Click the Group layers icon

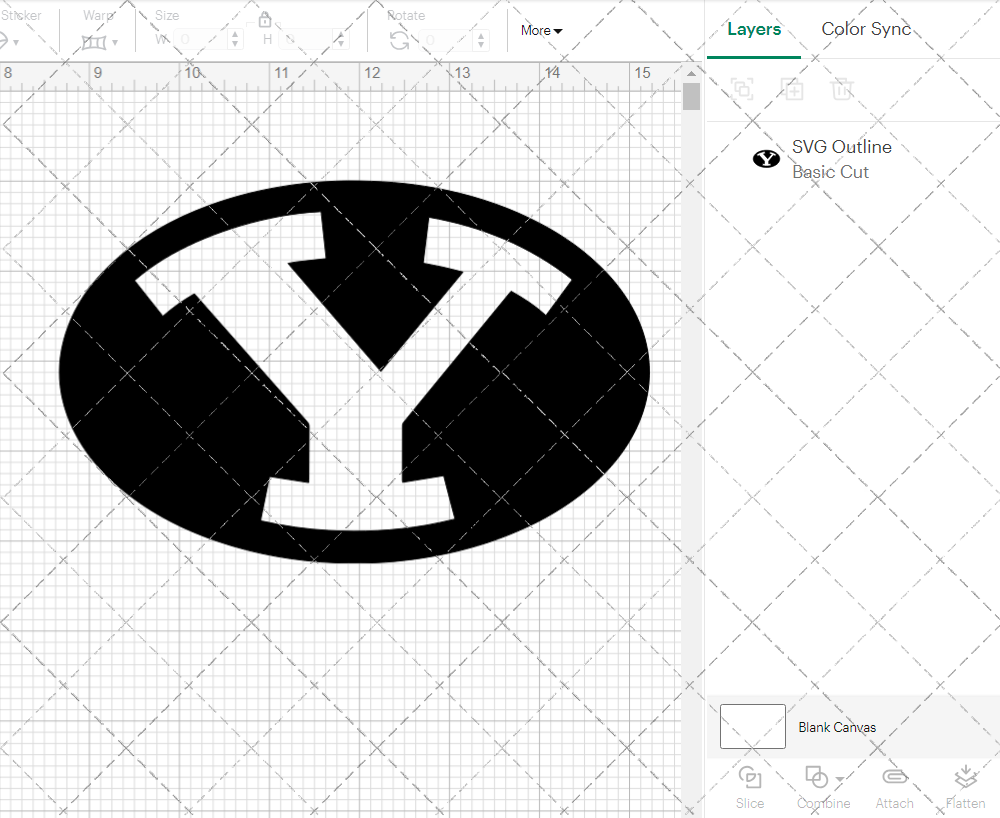743,89
